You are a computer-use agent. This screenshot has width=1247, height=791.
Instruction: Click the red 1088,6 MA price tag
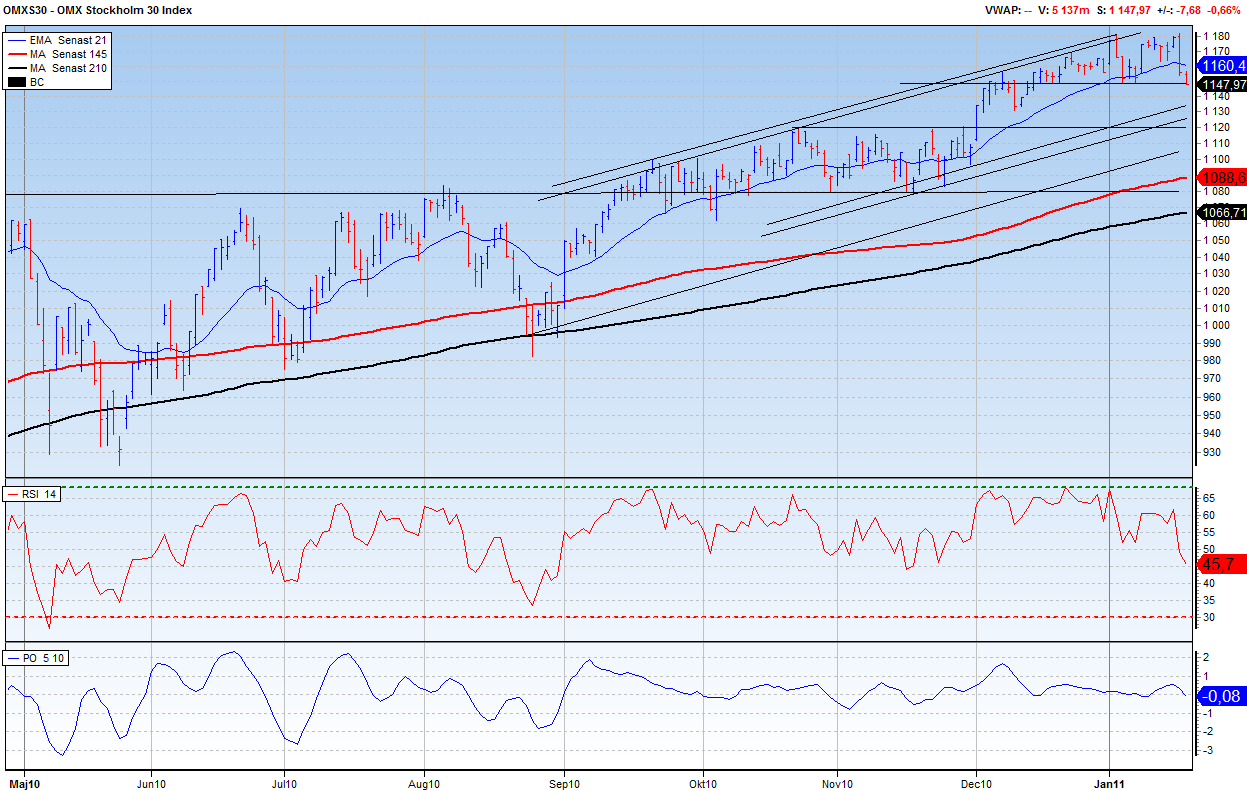click(1222, 177)
